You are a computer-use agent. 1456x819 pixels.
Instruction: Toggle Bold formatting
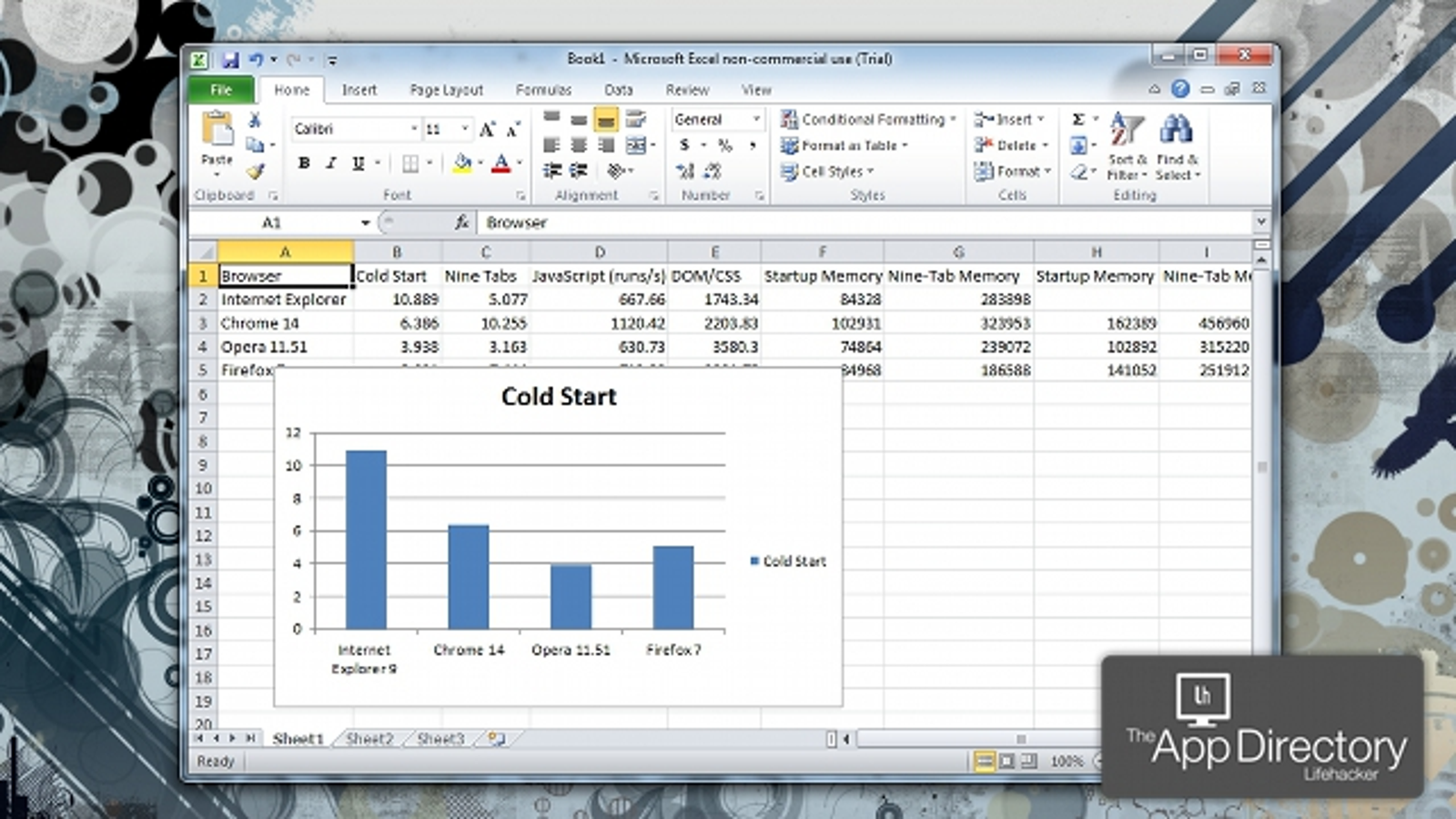coord(304,164)
